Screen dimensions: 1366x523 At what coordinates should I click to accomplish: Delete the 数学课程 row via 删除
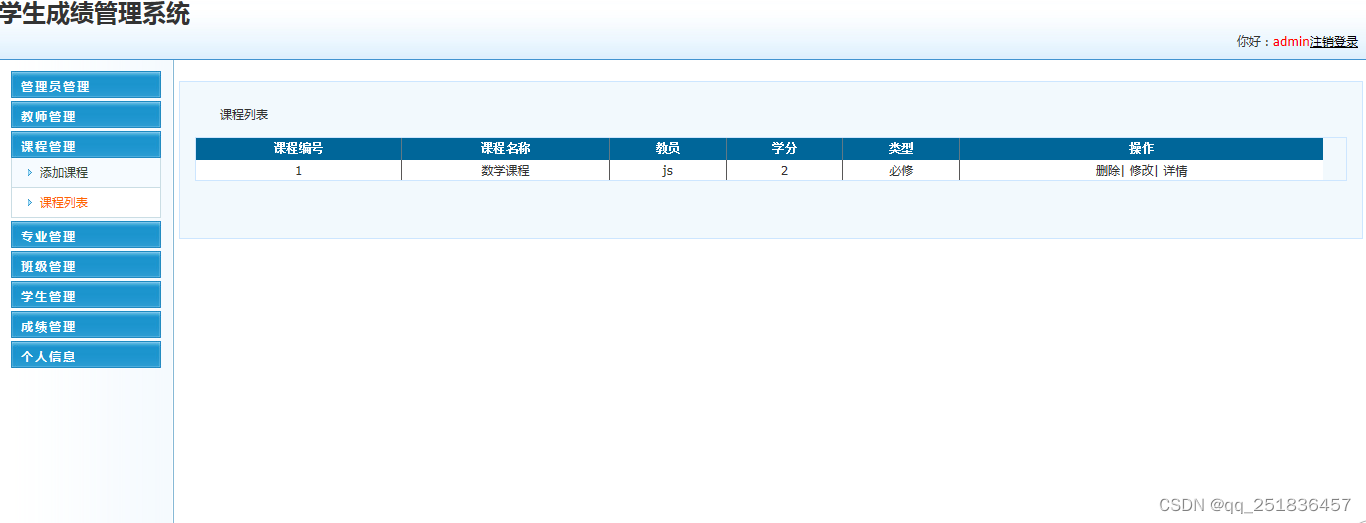click(x=1108, y=171)
